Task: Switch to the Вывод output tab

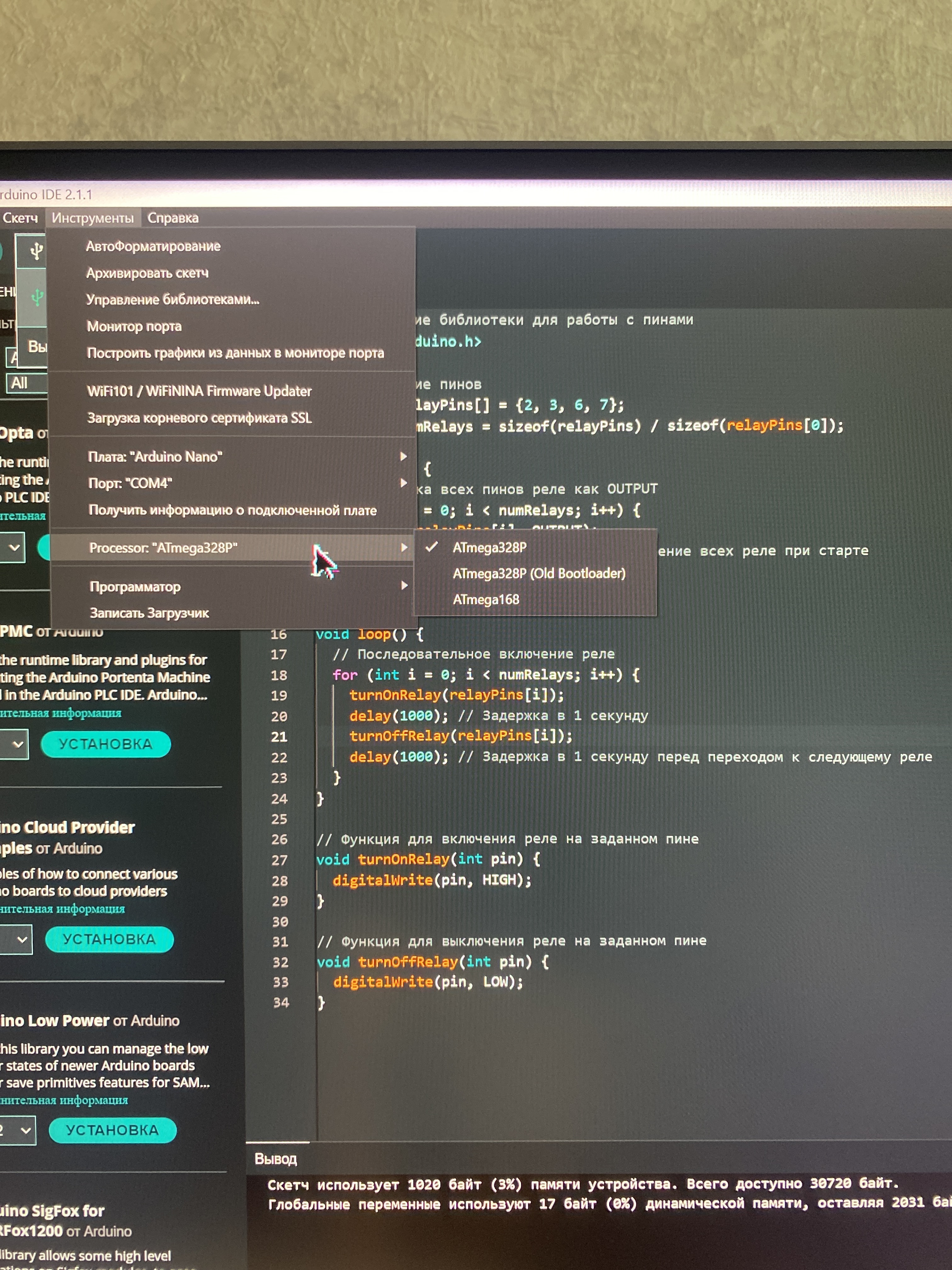Action: (x=276, y=1159)
